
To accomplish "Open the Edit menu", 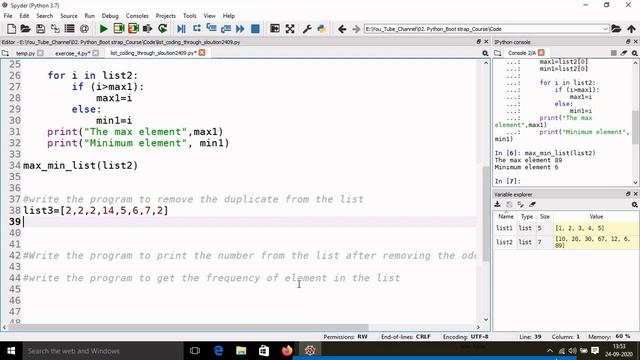I will pos(24,16).
